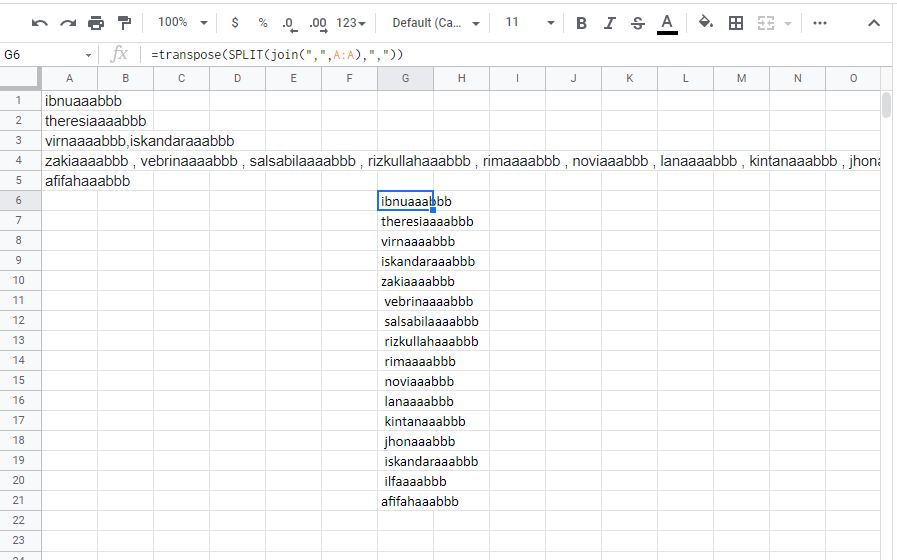Select column G header
Image resolution: width=897 pixels, height=560 pixels.
tap(405, 78)
